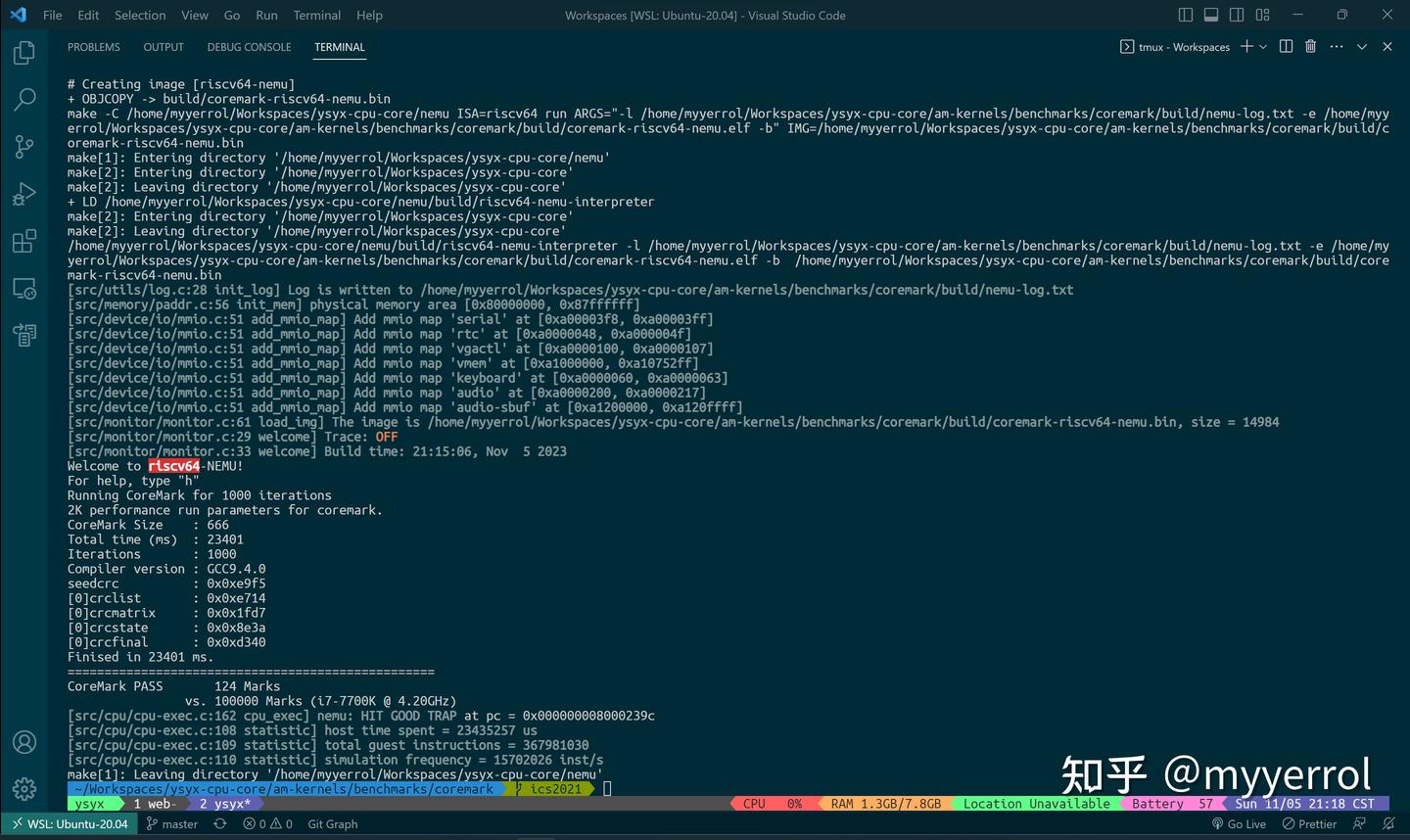Open the Explorer view in activity bar
This screenshot has width=1410, height=840.
[x=24, y=53]
